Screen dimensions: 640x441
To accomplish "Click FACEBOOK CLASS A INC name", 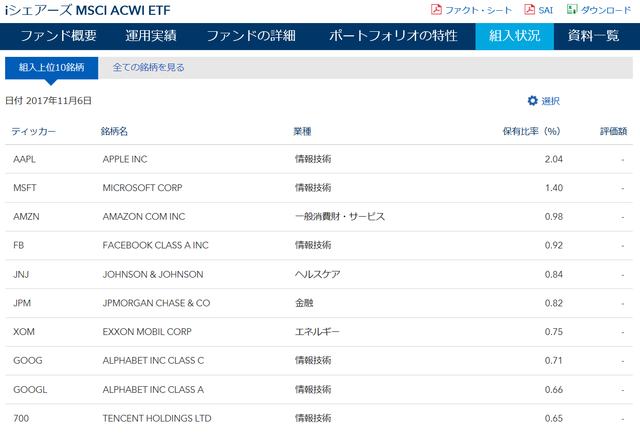I will click(156, 245).
